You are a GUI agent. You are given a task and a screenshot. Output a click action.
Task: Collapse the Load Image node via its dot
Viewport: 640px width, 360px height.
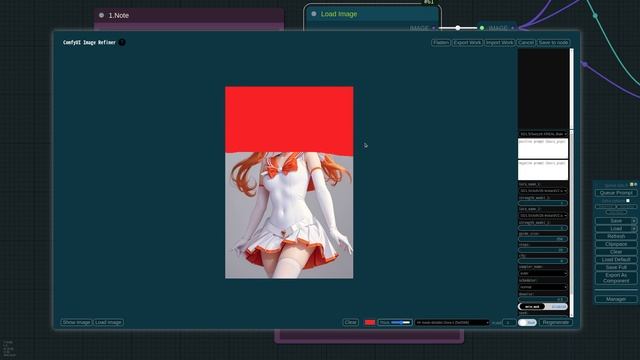(x=313, y=14)
